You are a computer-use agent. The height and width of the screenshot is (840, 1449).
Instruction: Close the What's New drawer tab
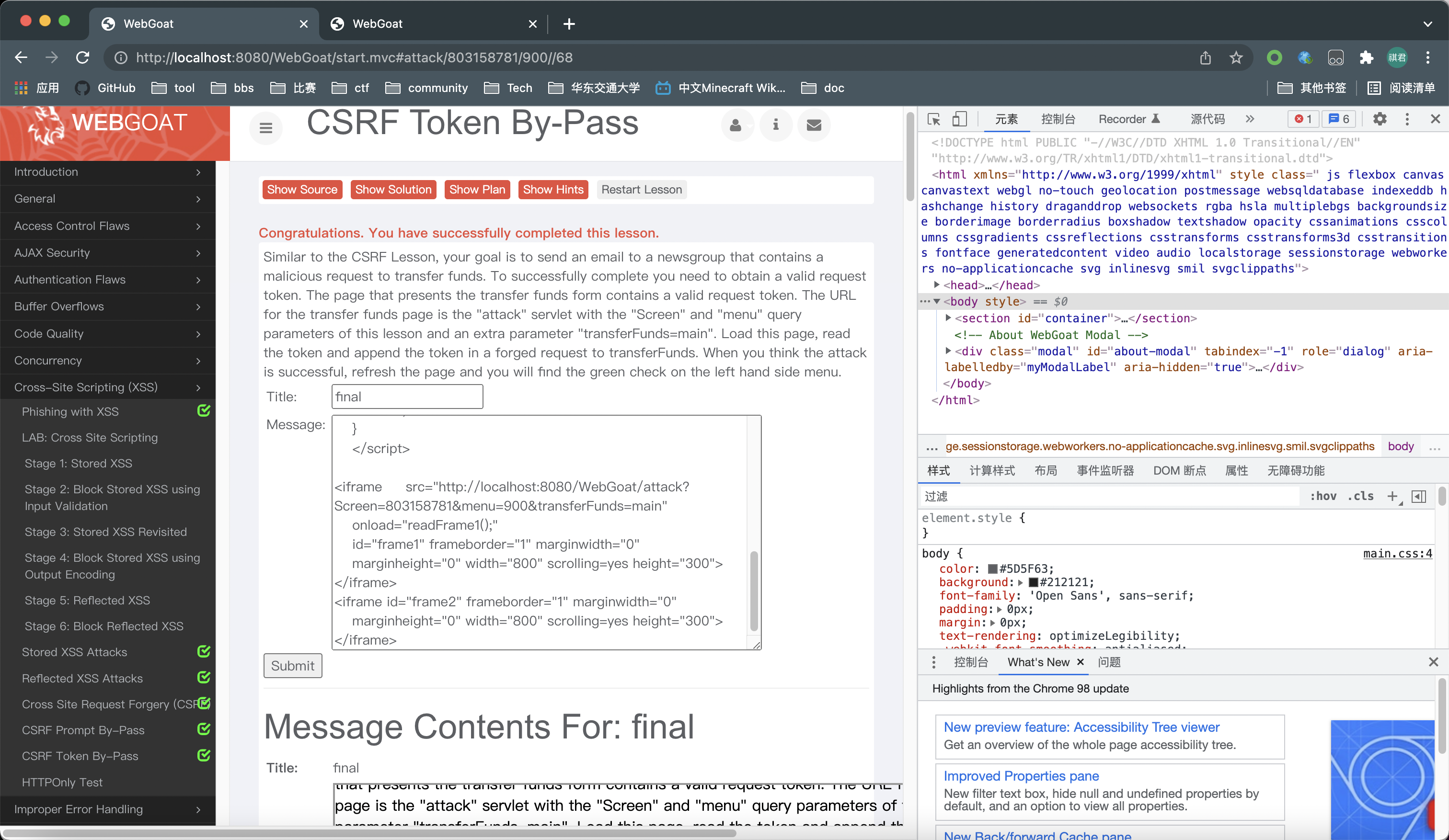1081,662
